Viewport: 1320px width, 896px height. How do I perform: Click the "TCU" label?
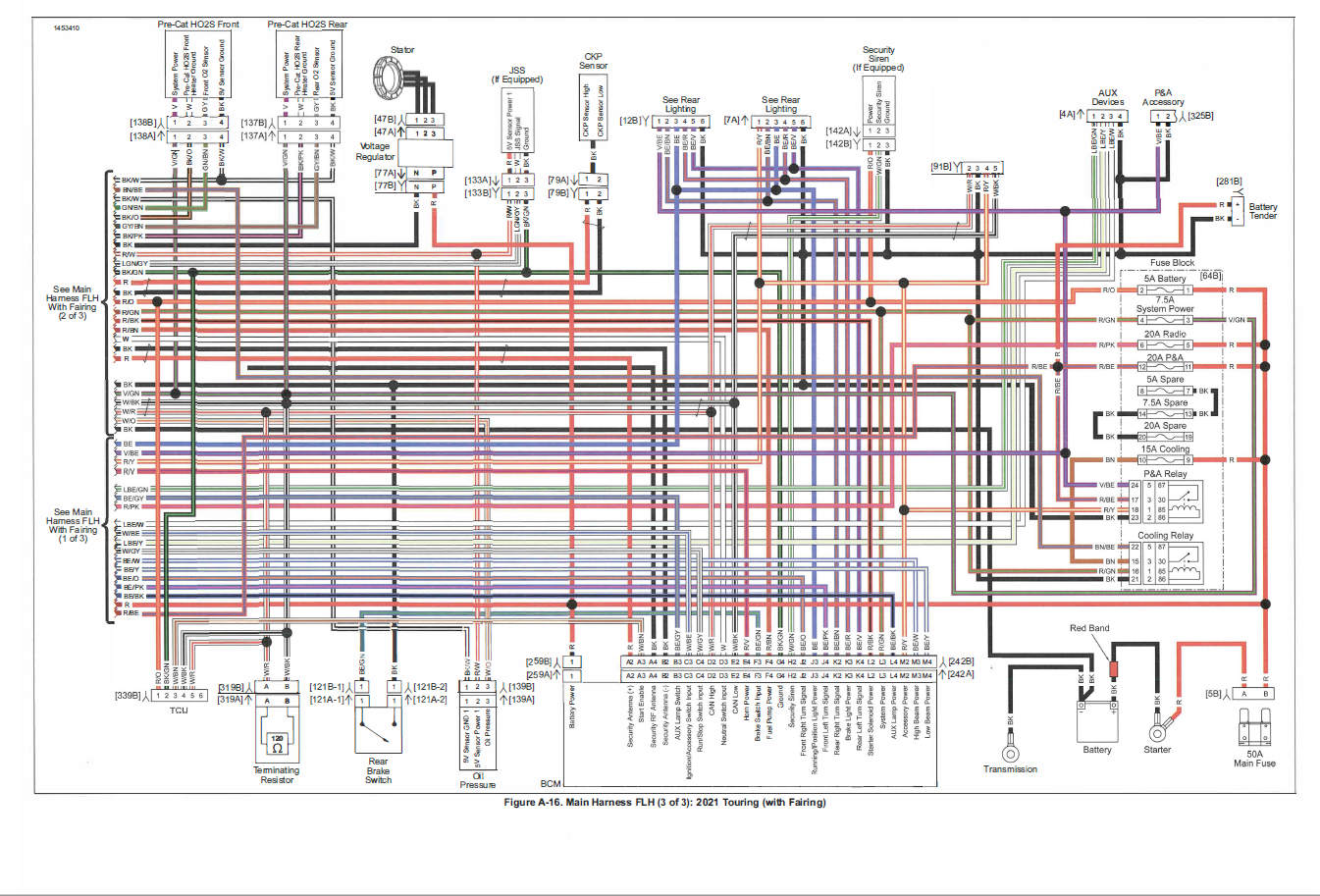coord(179,711)
